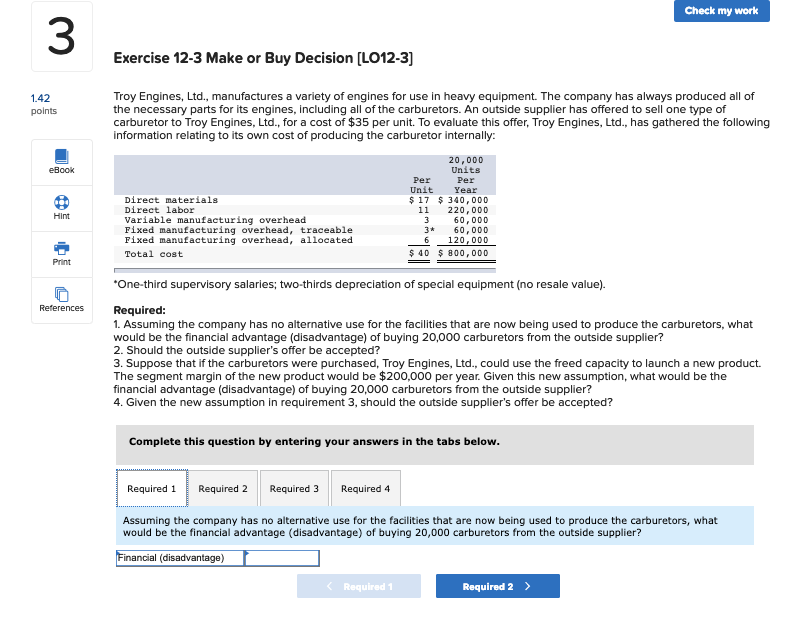Click the financial advantage answer input field
The image size is (804, 631).
tap(282, 558)
